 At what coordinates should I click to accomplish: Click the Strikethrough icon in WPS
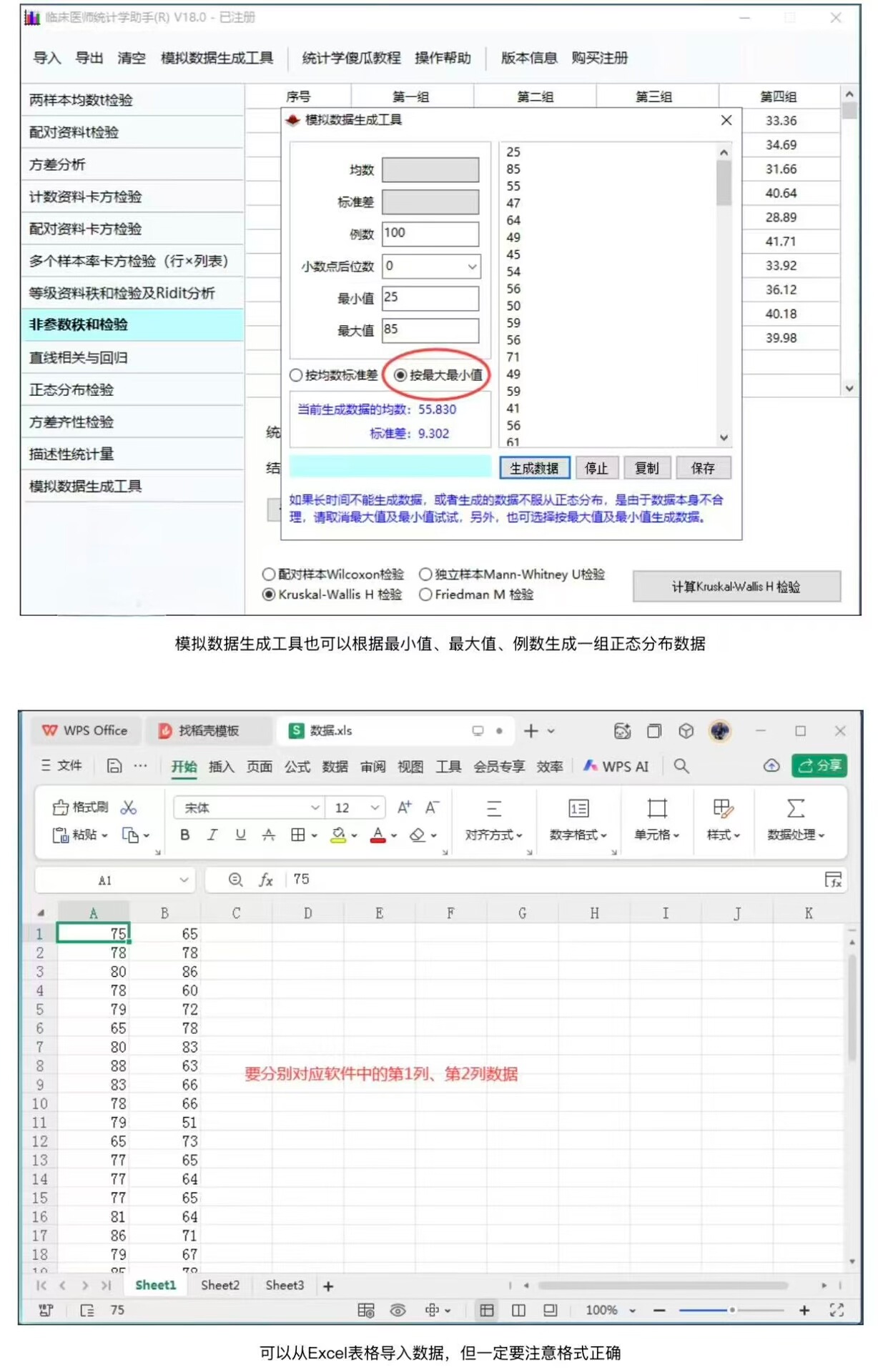(269, 835)
